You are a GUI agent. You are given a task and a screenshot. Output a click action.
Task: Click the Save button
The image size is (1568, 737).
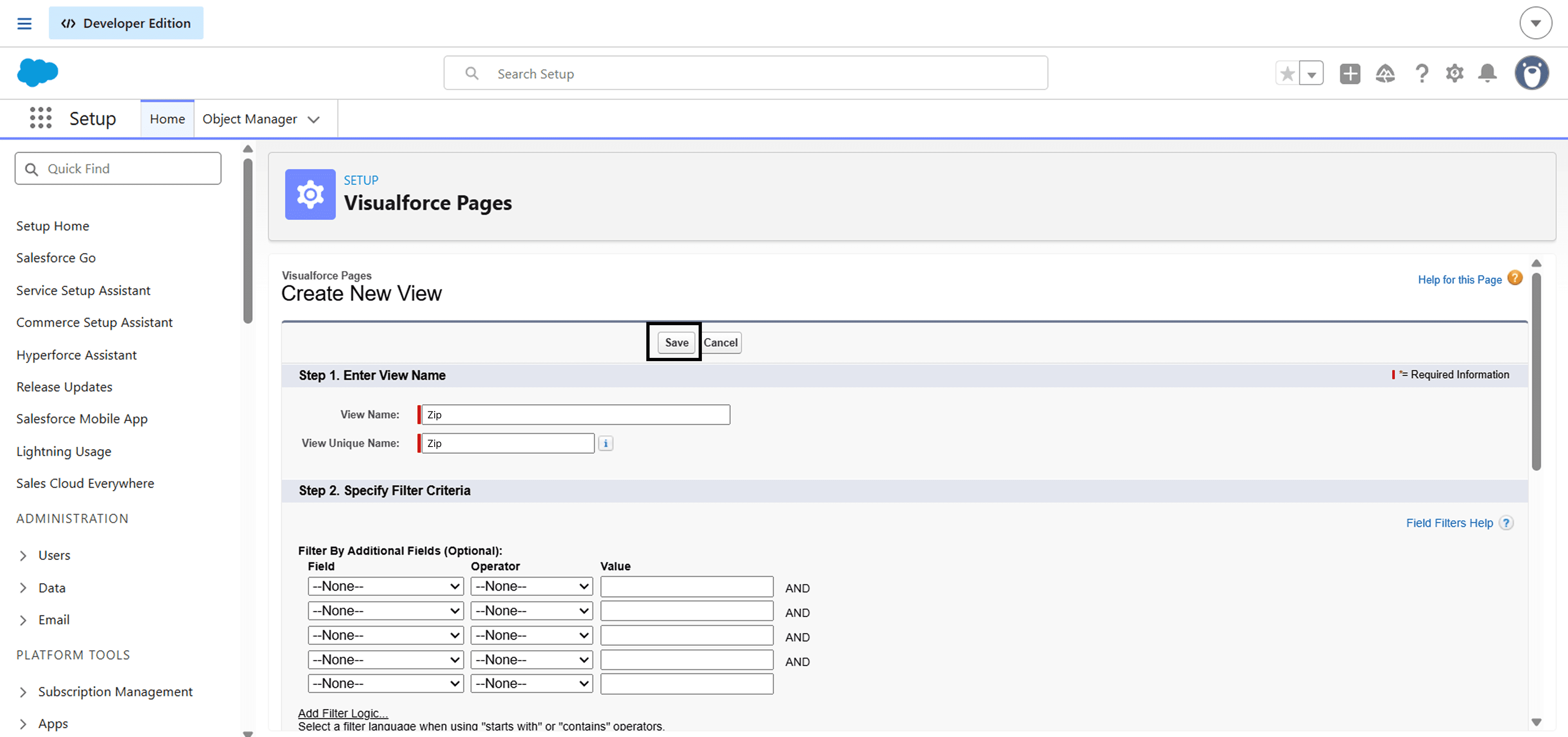tap(676, 342)
